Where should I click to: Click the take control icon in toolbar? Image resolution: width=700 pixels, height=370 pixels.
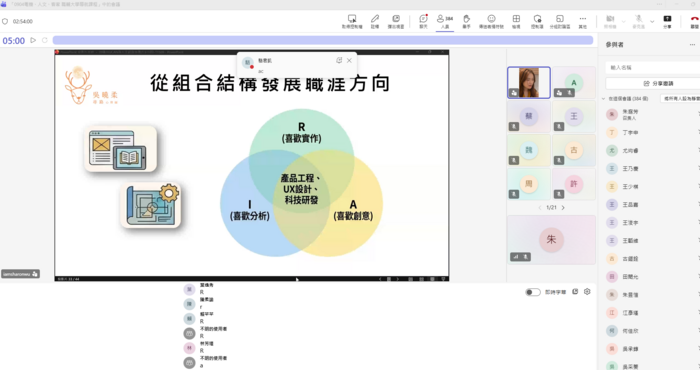point(352,19)
